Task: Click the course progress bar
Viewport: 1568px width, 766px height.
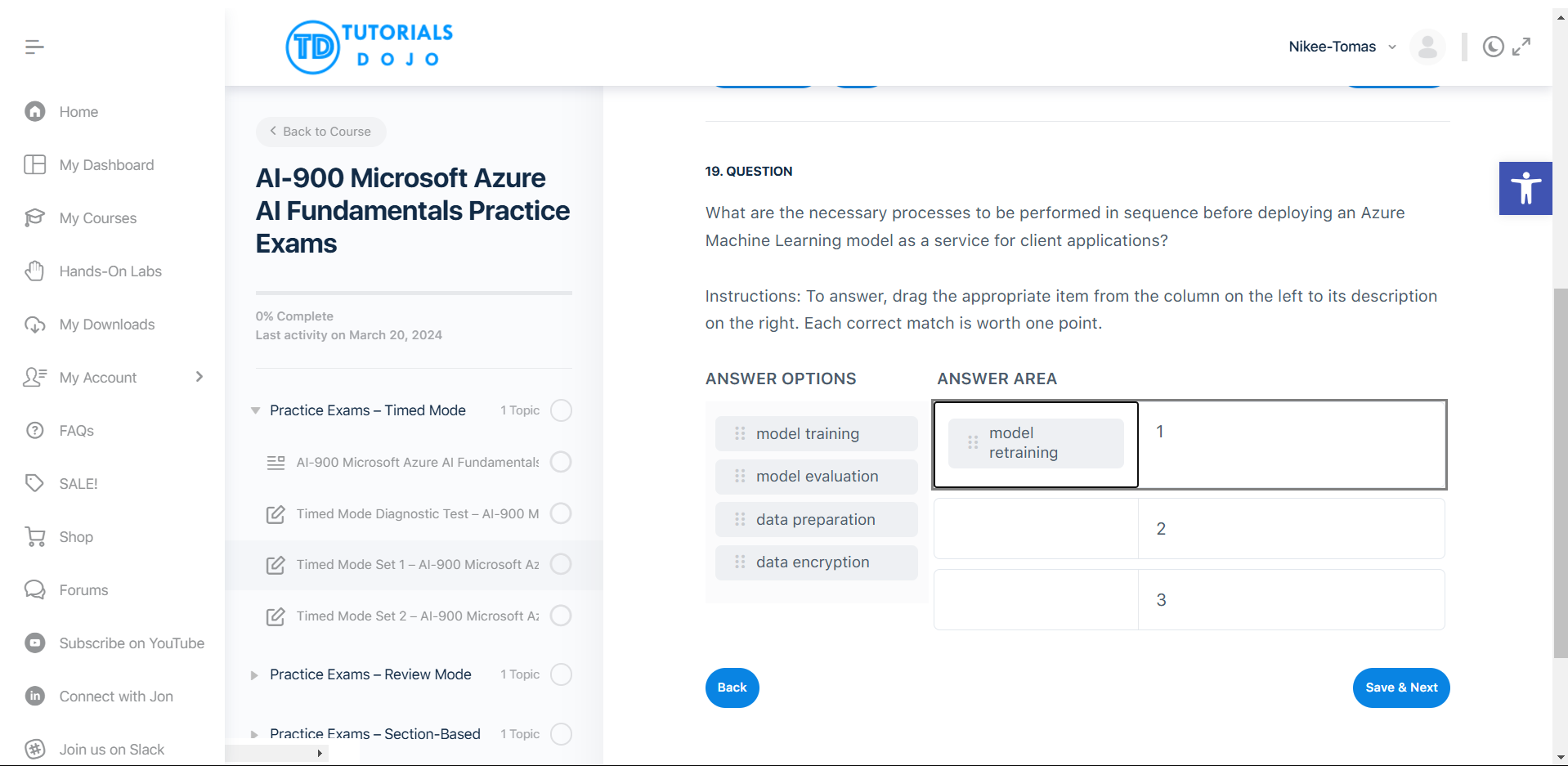Action: (x=414, y=293)
